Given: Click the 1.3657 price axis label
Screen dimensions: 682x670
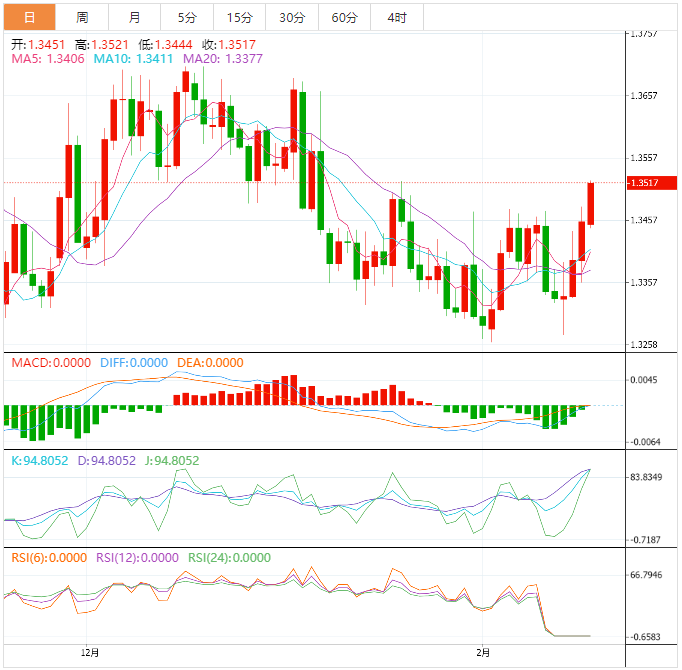Looking at the screenshot, I should 644,95.
